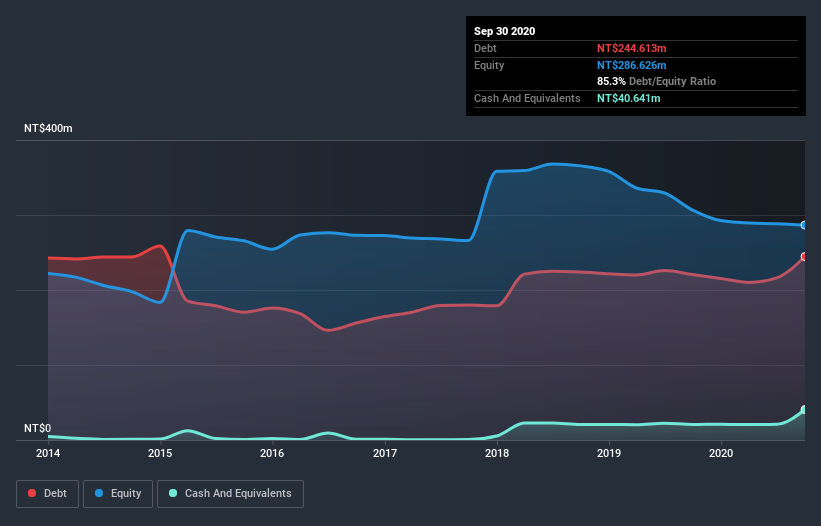Click the red Debt legend dot
Viewport: 821px width, 526px height.
(x=32, y=493)
